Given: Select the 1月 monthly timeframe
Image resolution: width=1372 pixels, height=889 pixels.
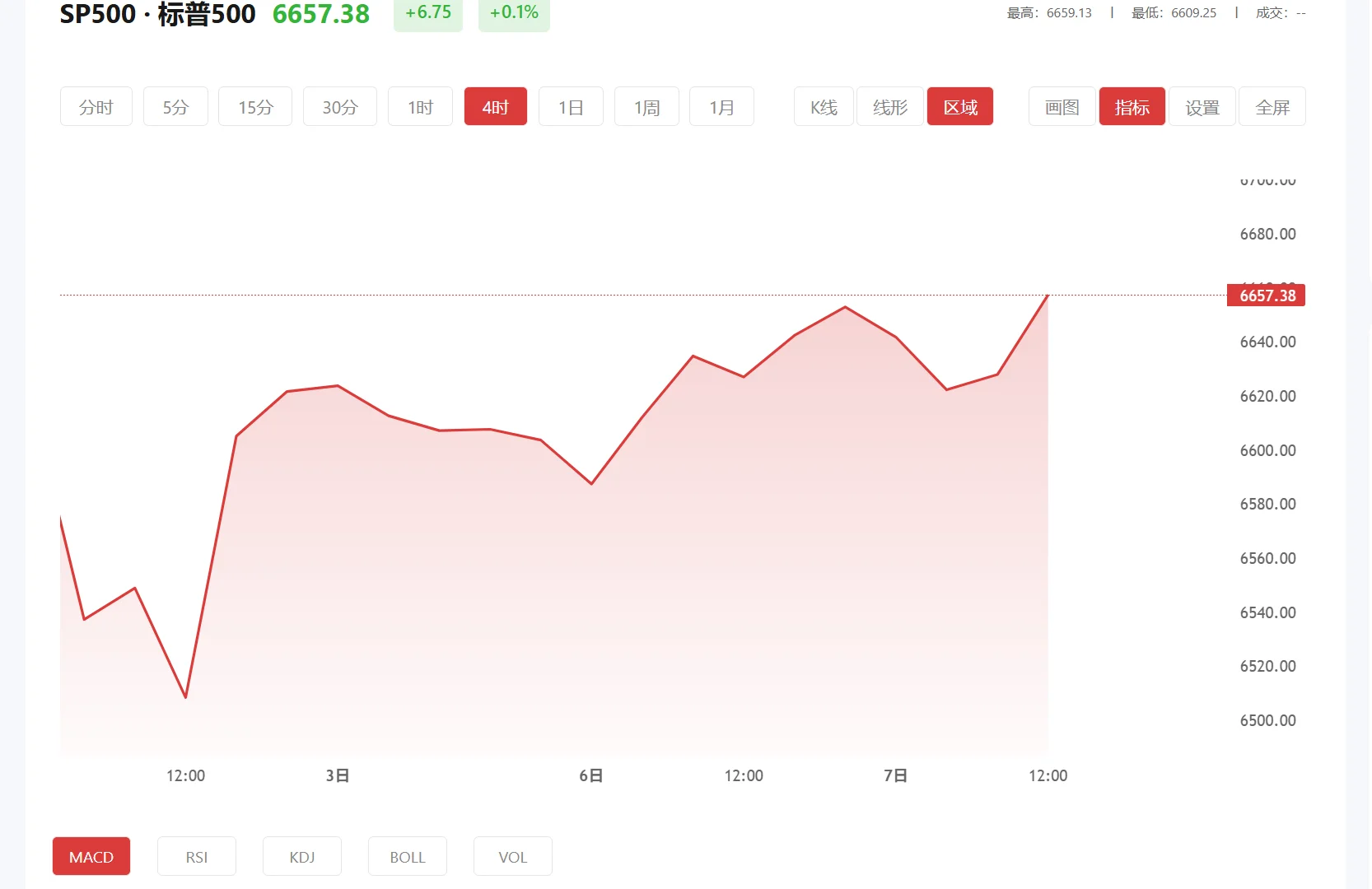Looking at the screenshot, I should coord(721,106).
